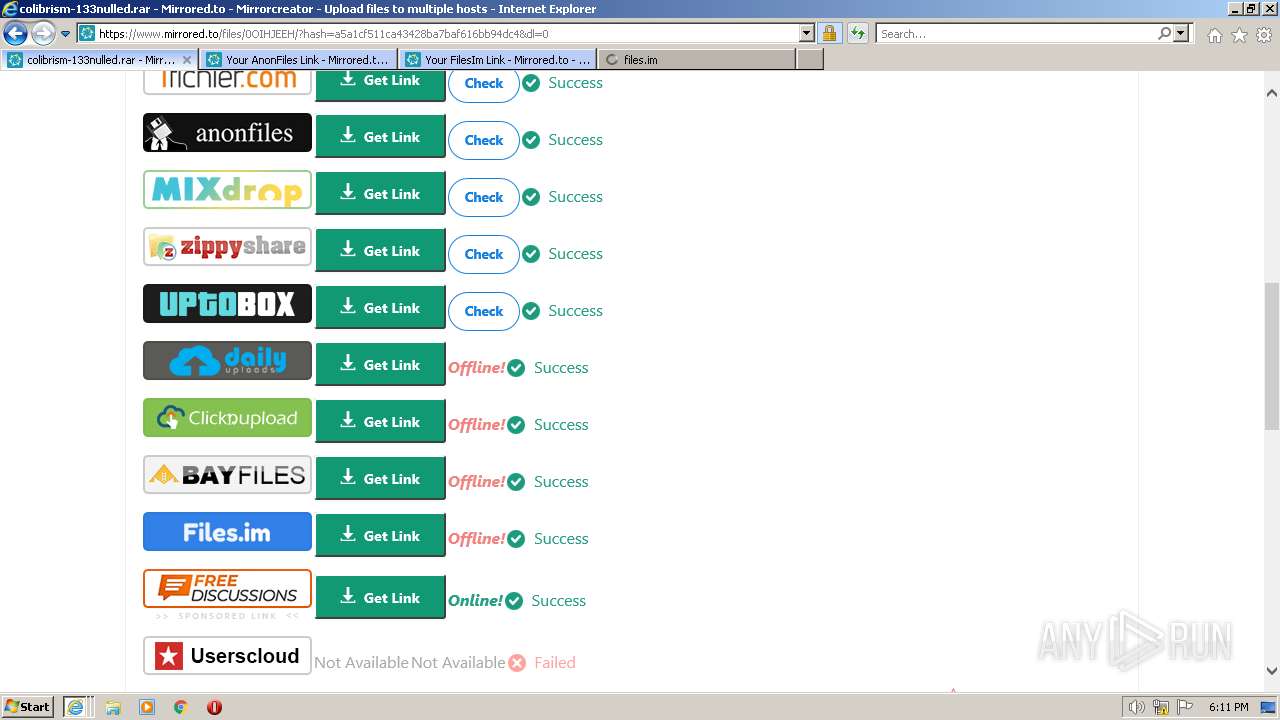Image resolution: width=1280 pixels, height=720 pixels.
Task: Click the Offline! status for BAYFILES
Action: coord(476,481)
